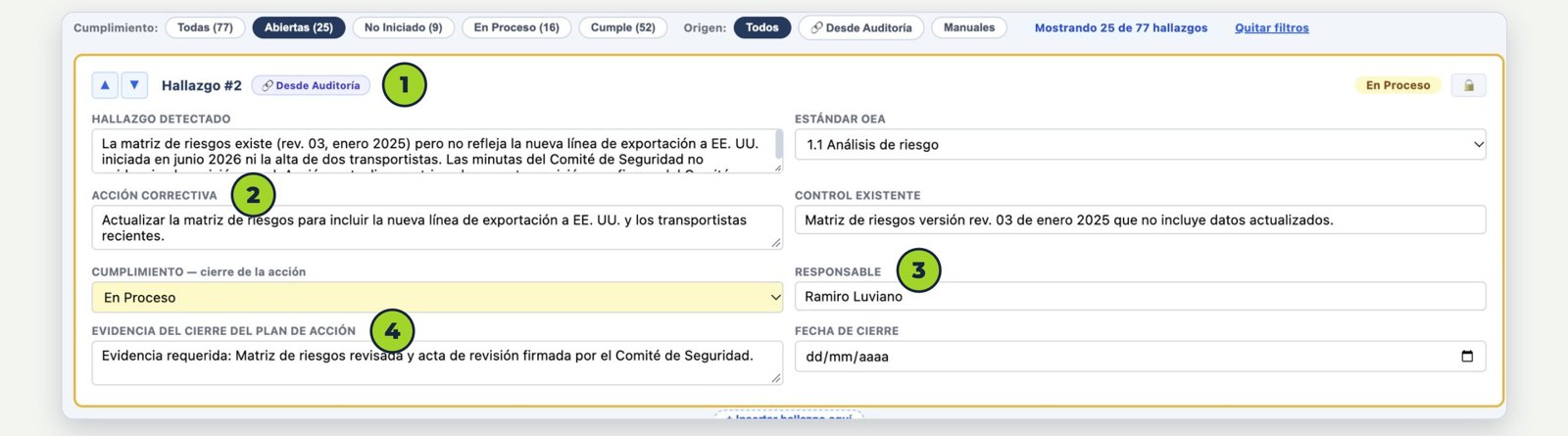Filter by Cumple (52)

(x=623, y=27)
